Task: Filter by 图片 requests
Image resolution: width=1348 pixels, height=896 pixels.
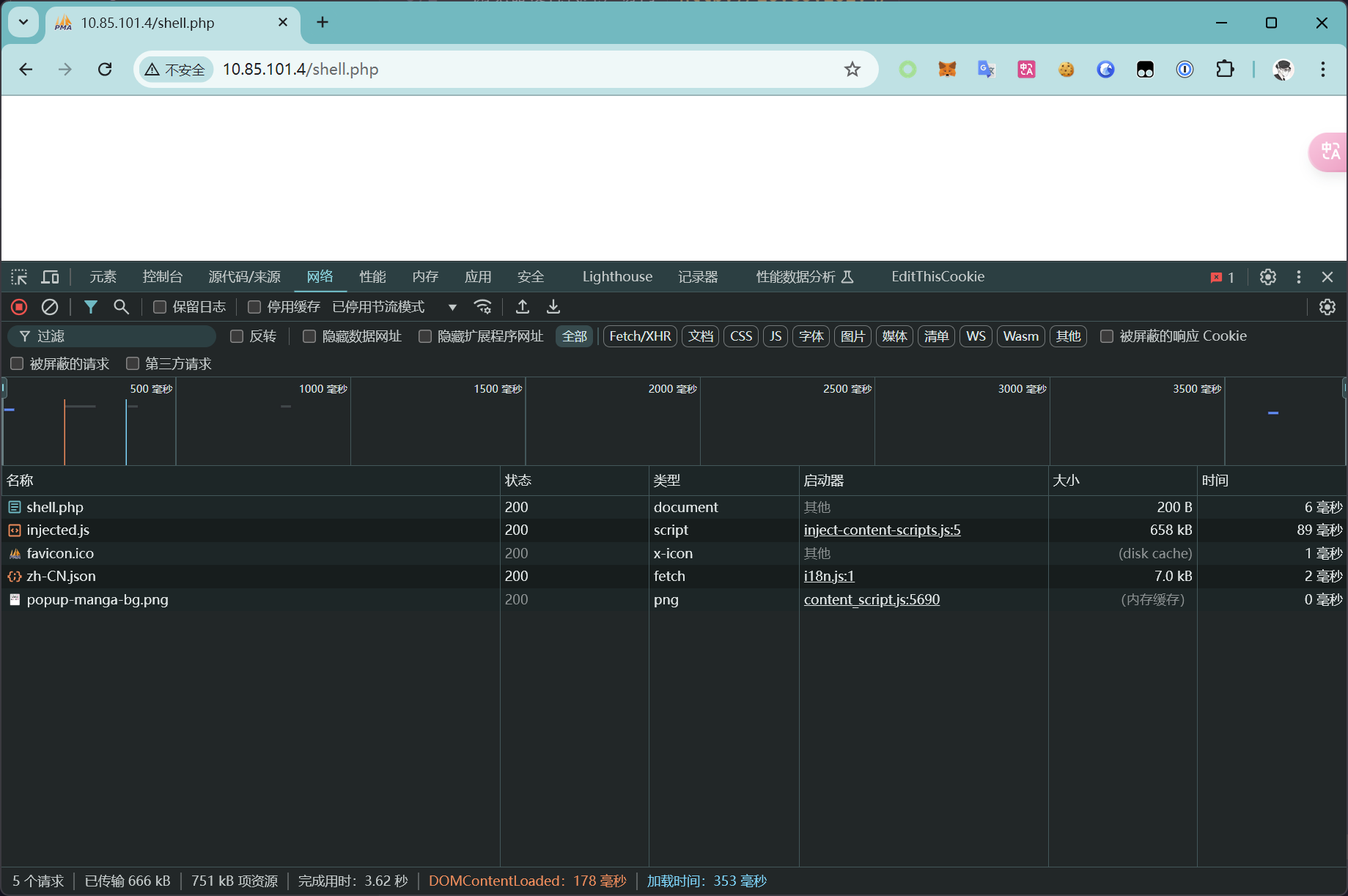Action: pos(852,336)
